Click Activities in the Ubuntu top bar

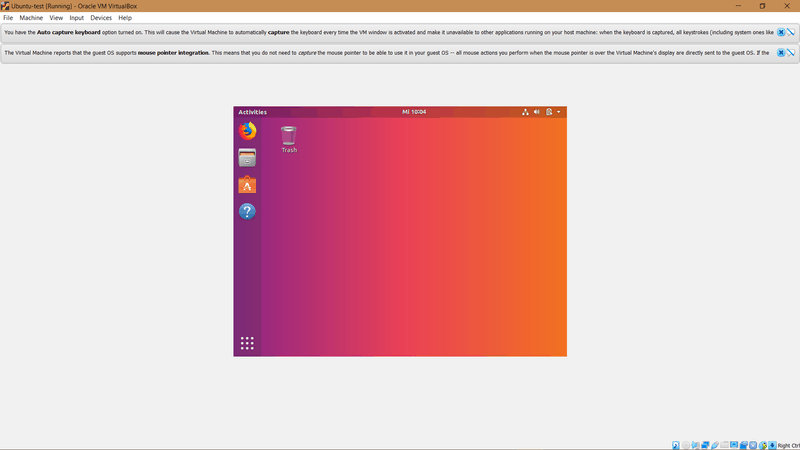click(x=253, y=112)
